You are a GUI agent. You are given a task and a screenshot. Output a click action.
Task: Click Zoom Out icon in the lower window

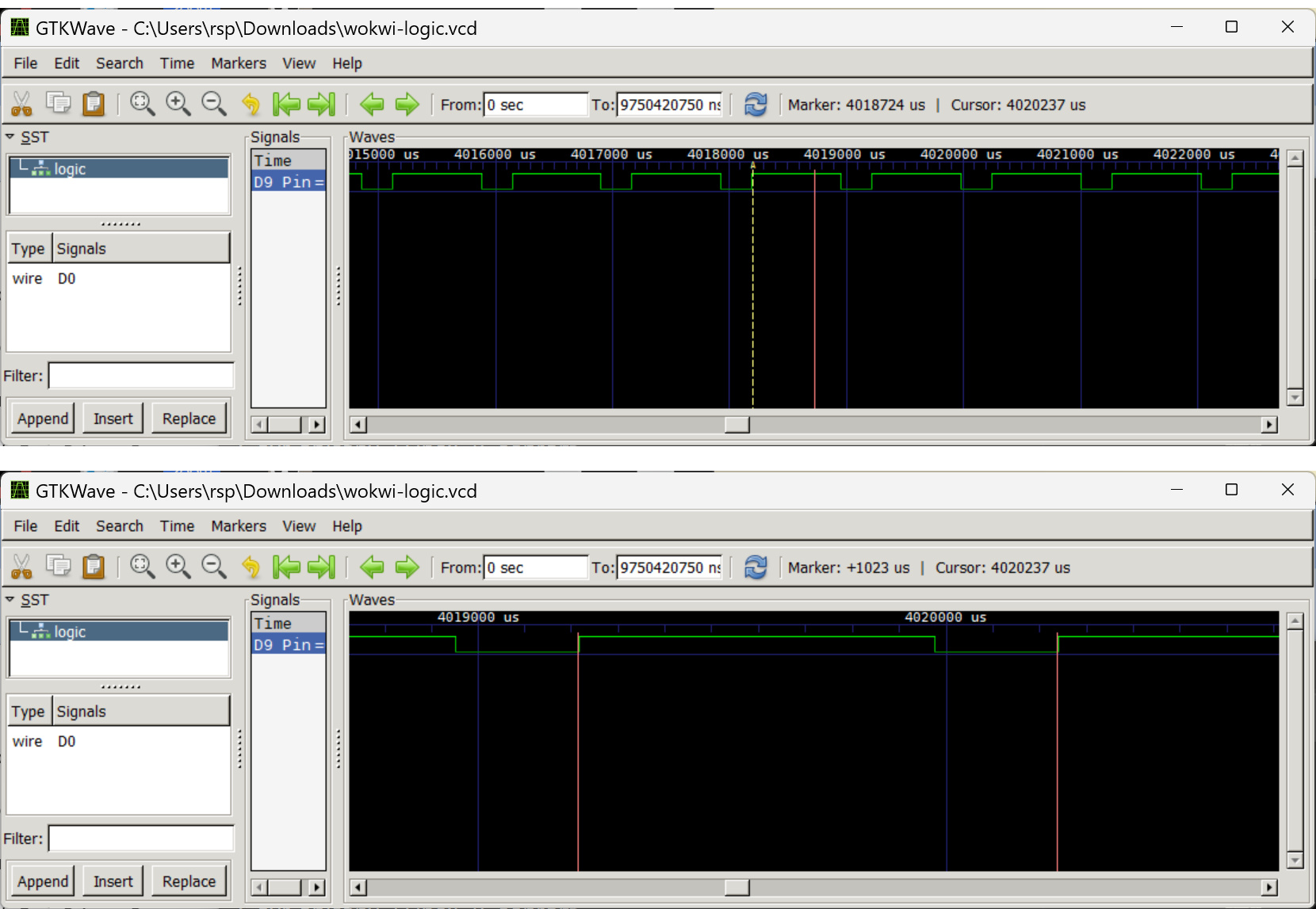point(213,567)
